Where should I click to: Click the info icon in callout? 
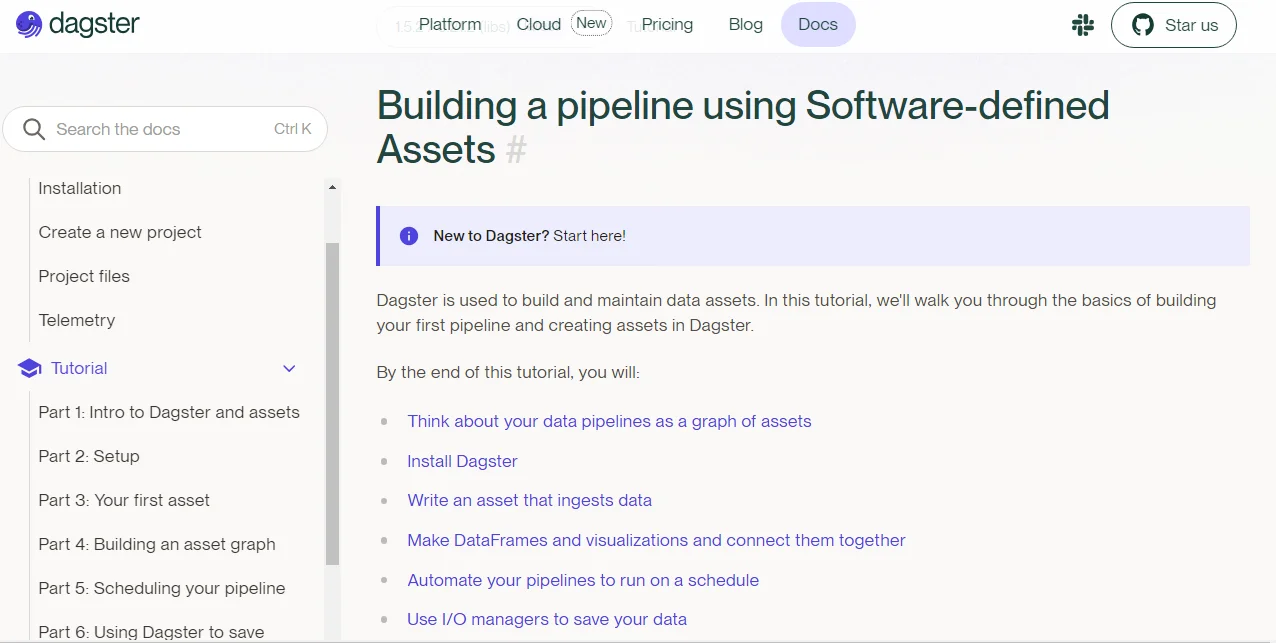pyautogui.click(x=409, y=236)
